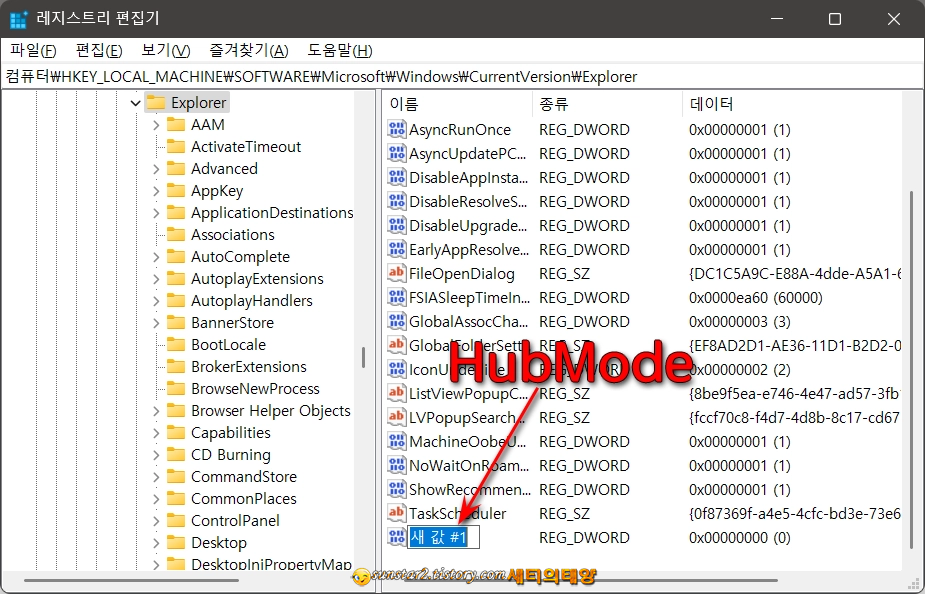This screenshot has width=925, height=594.
Task: Click the registry path address bar
Action: pos(462,77)
